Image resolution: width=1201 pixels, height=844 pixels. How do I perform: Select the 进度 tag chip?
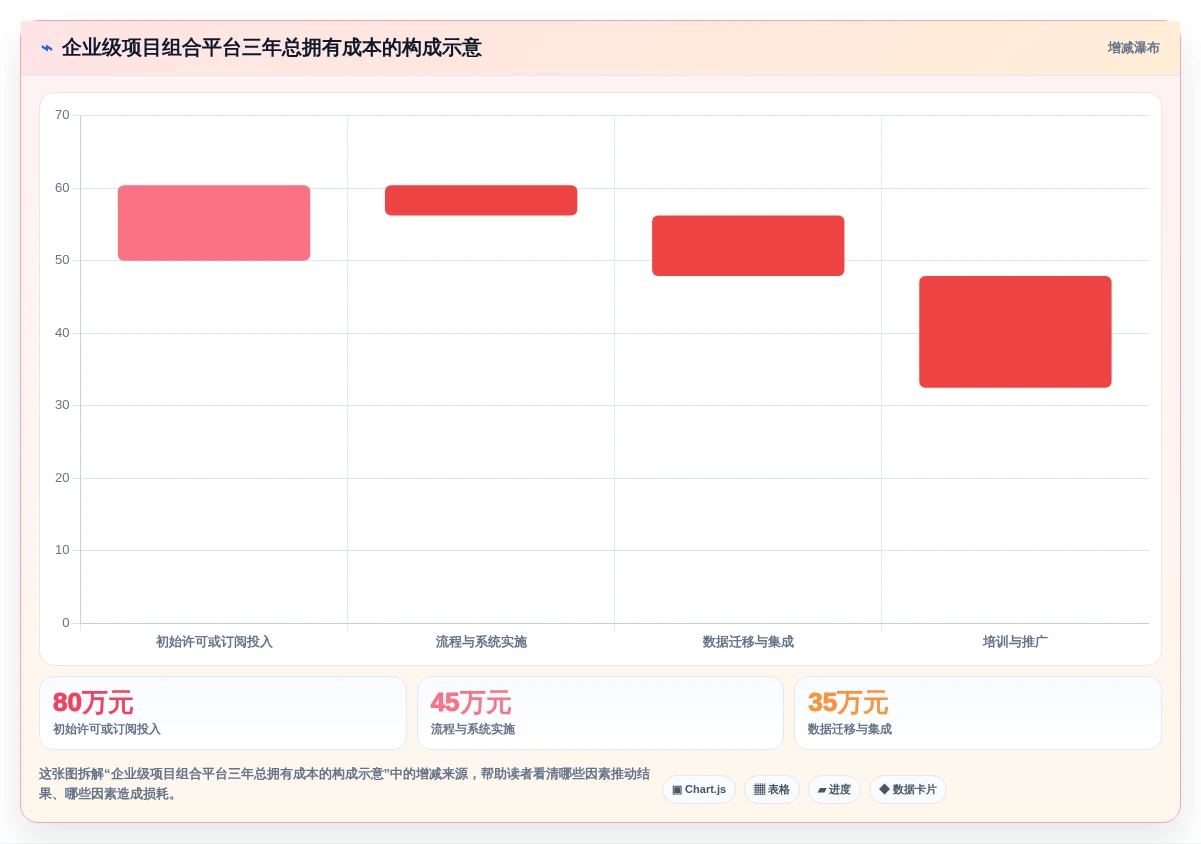tap(834, 790)
